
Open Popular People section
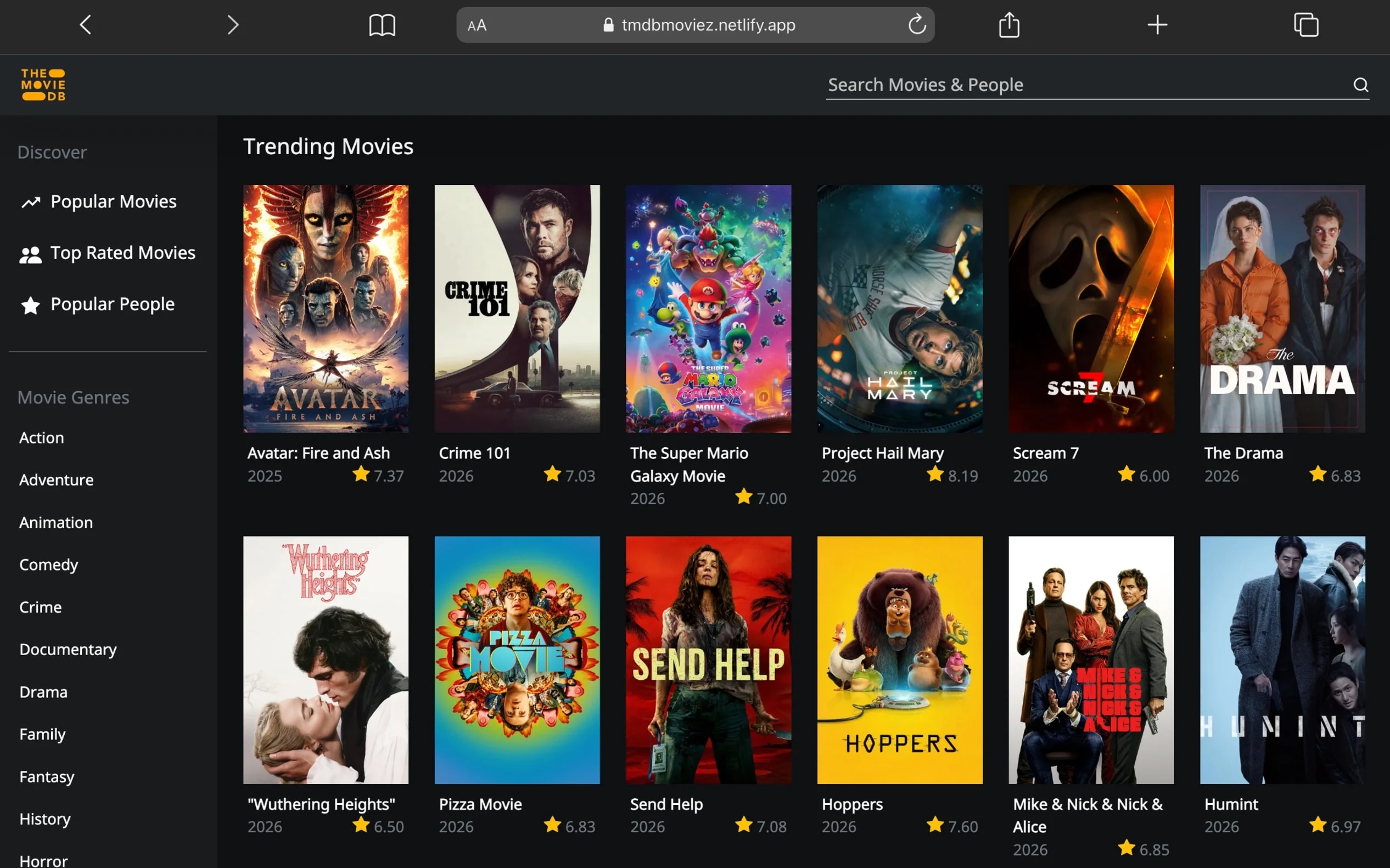point(112,303)
